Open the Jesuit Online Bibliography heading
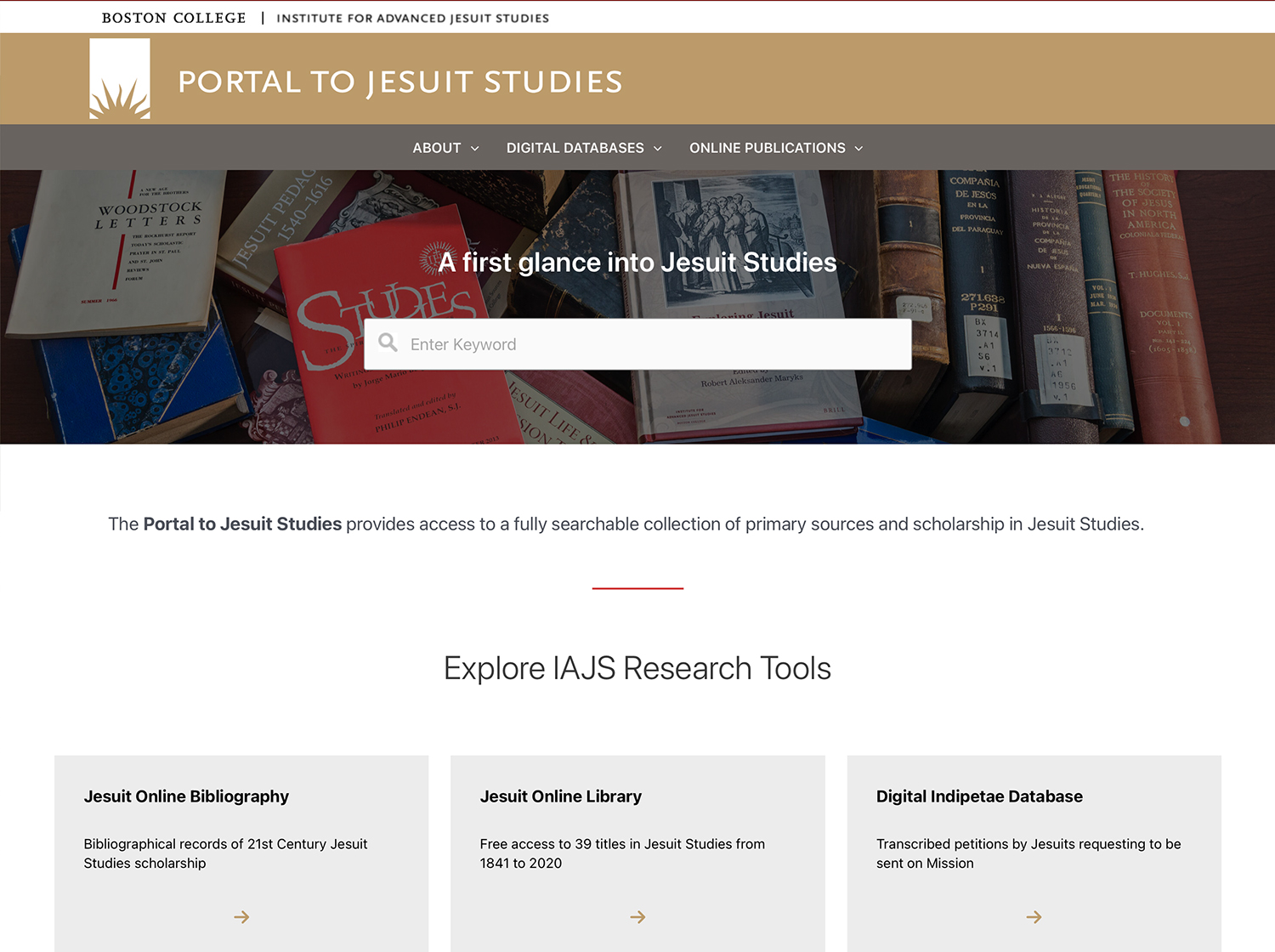The image size is (1275, 952). coord(186,796)
